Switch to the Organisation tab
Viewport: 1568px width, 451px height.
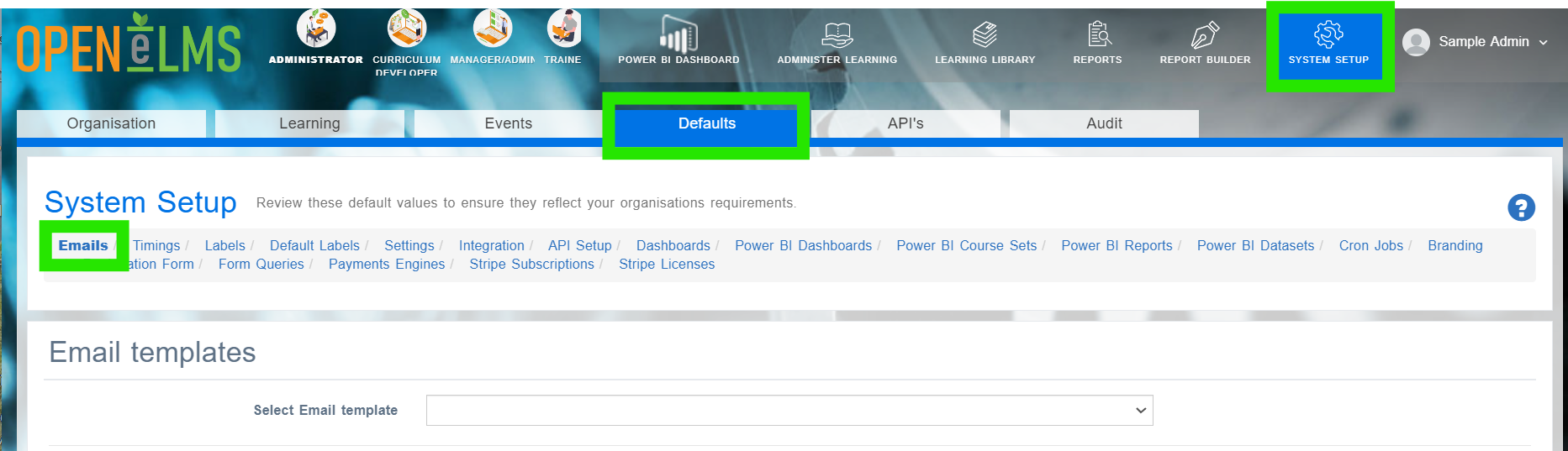pos(111,123)
